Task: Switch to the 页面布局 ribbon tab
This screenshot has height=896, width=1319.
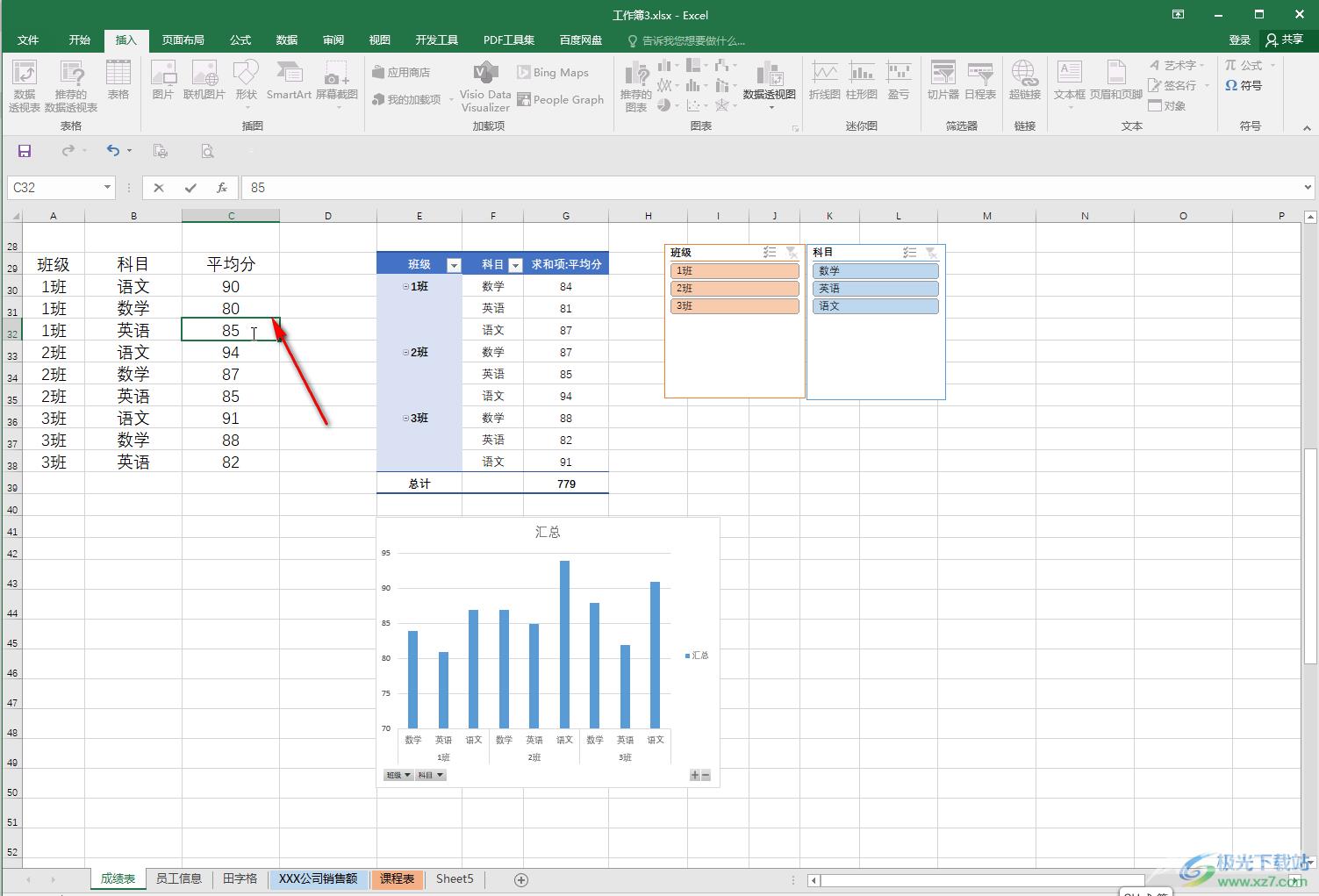Action: click(x=183, y=40)
